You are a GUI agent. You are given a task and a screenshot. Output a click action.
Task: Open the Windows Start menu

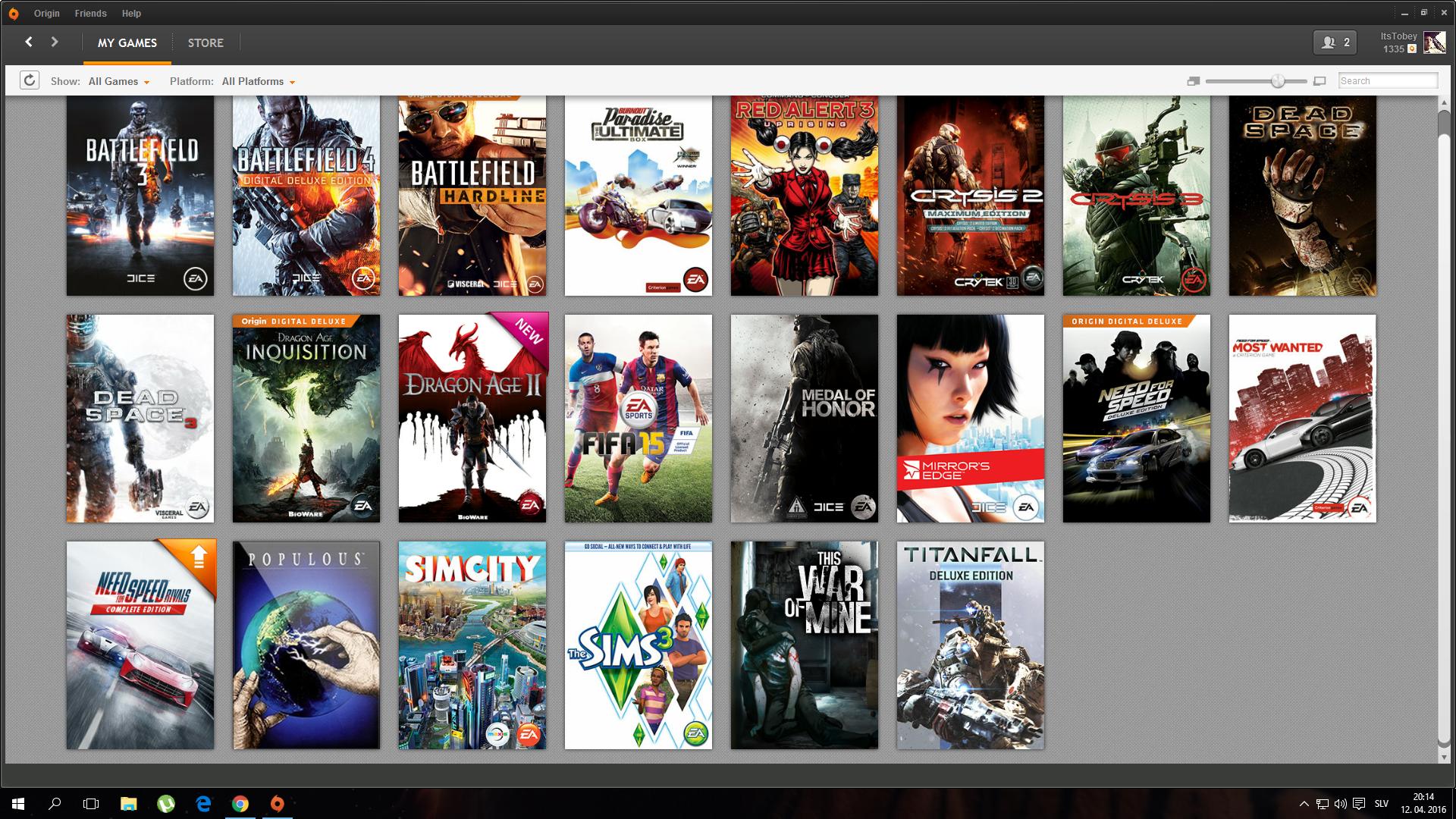(18, 803)
